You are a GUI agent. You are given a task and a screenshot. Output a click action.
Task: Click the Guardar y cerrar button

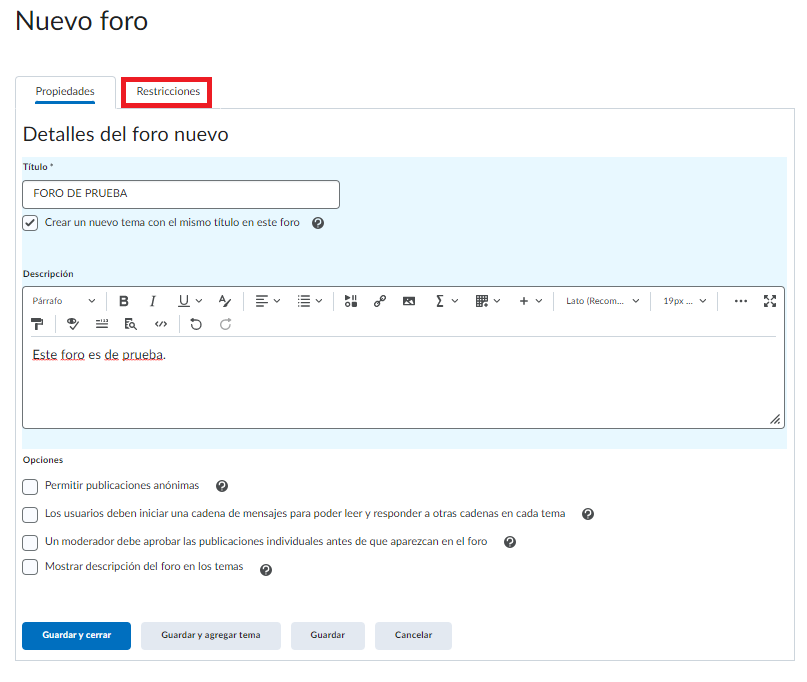click(76, 636)
